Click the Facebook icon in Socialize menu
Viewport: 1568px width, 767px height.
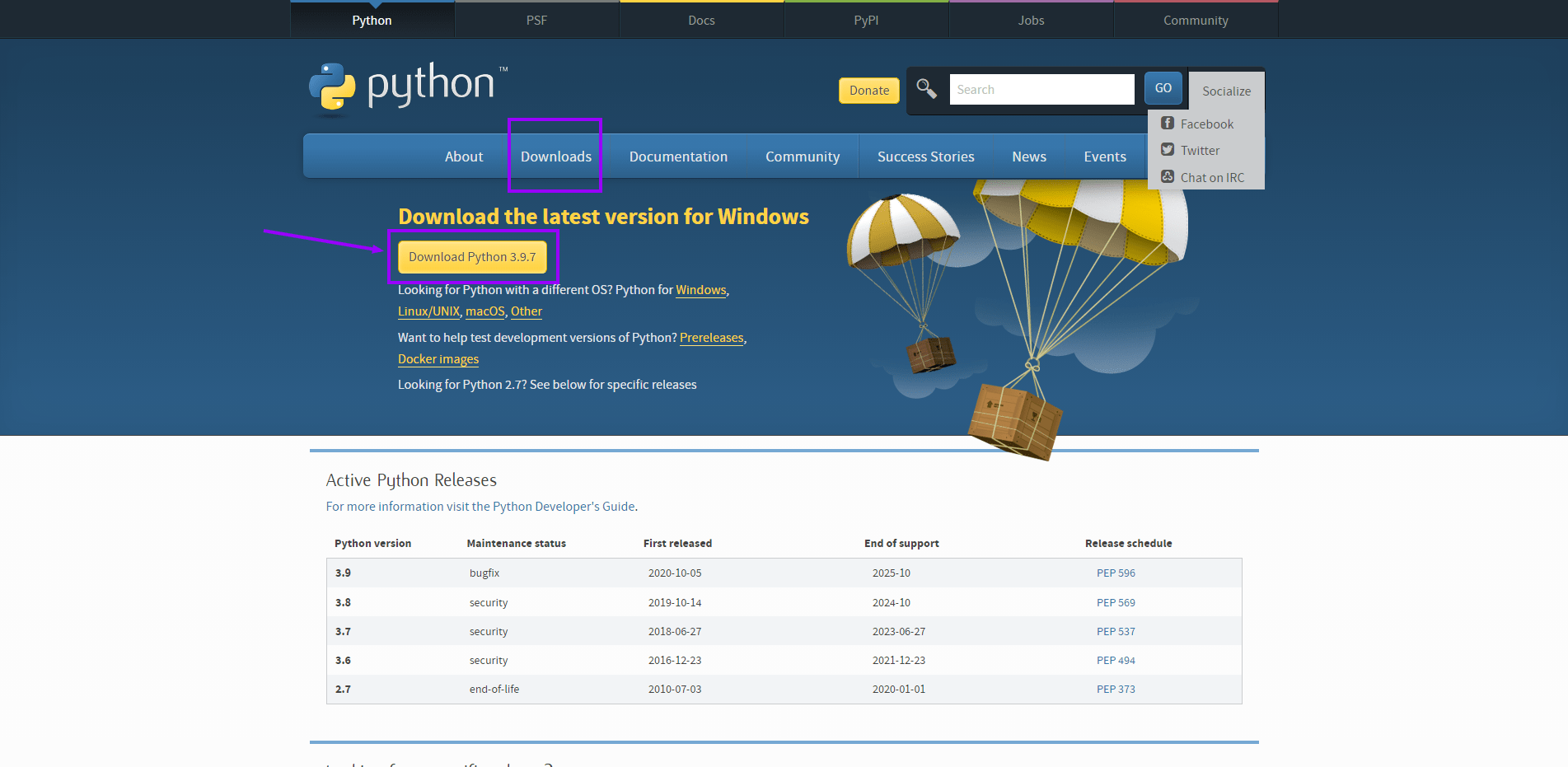click(x=1168, y=124)
